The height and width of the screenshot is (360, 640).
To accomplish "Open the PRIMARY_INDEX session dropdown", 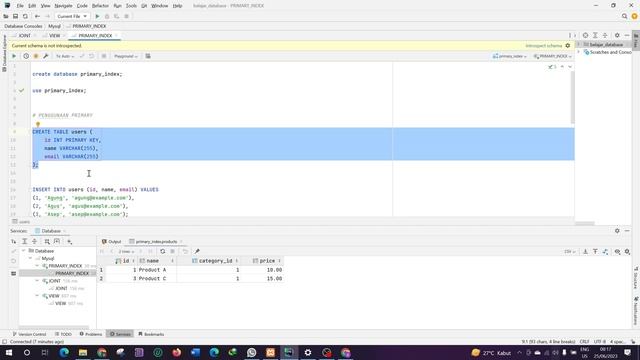I will pos(552,56).
